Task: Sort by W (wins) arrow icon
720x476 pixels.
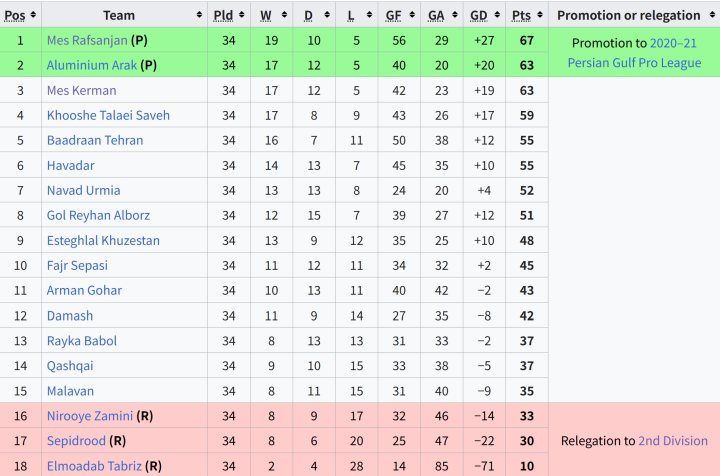Action: 284,15
